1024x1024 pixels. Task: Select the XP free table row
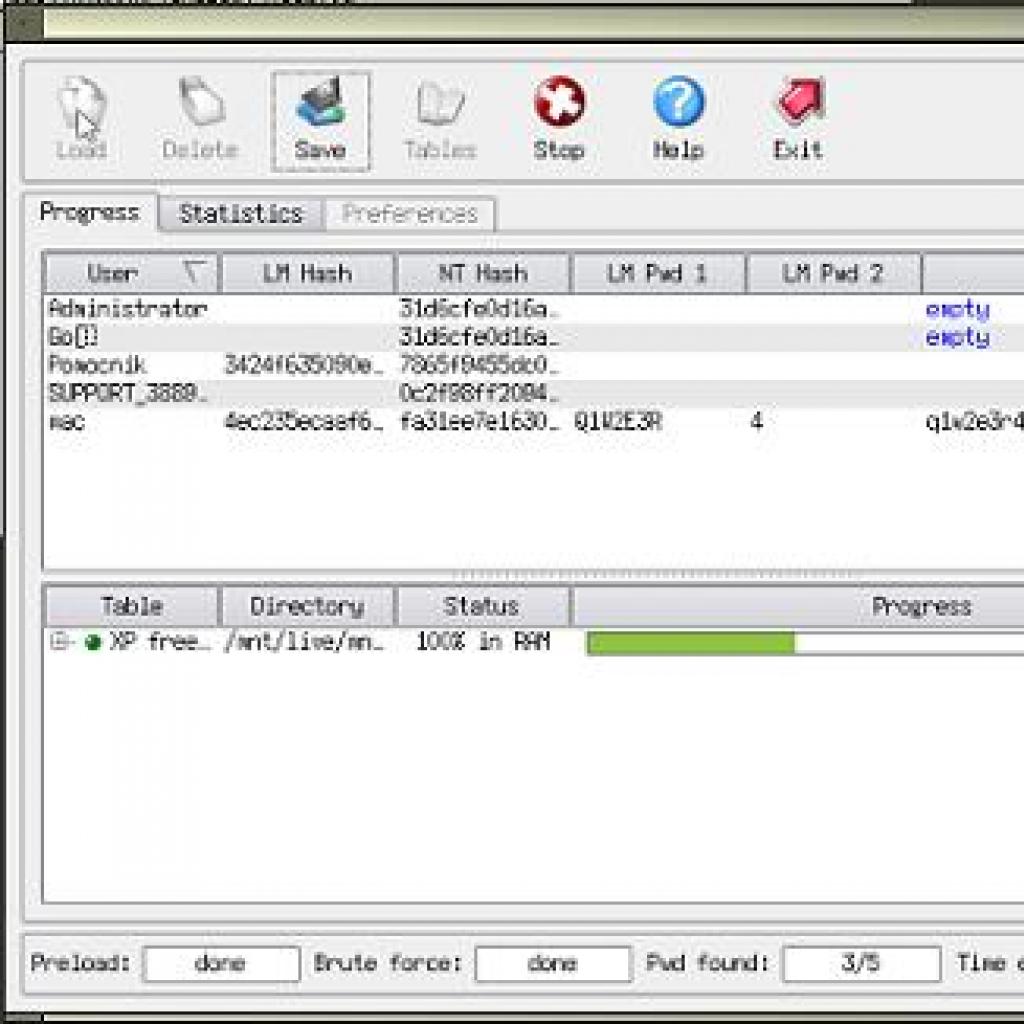coord(534,642)
